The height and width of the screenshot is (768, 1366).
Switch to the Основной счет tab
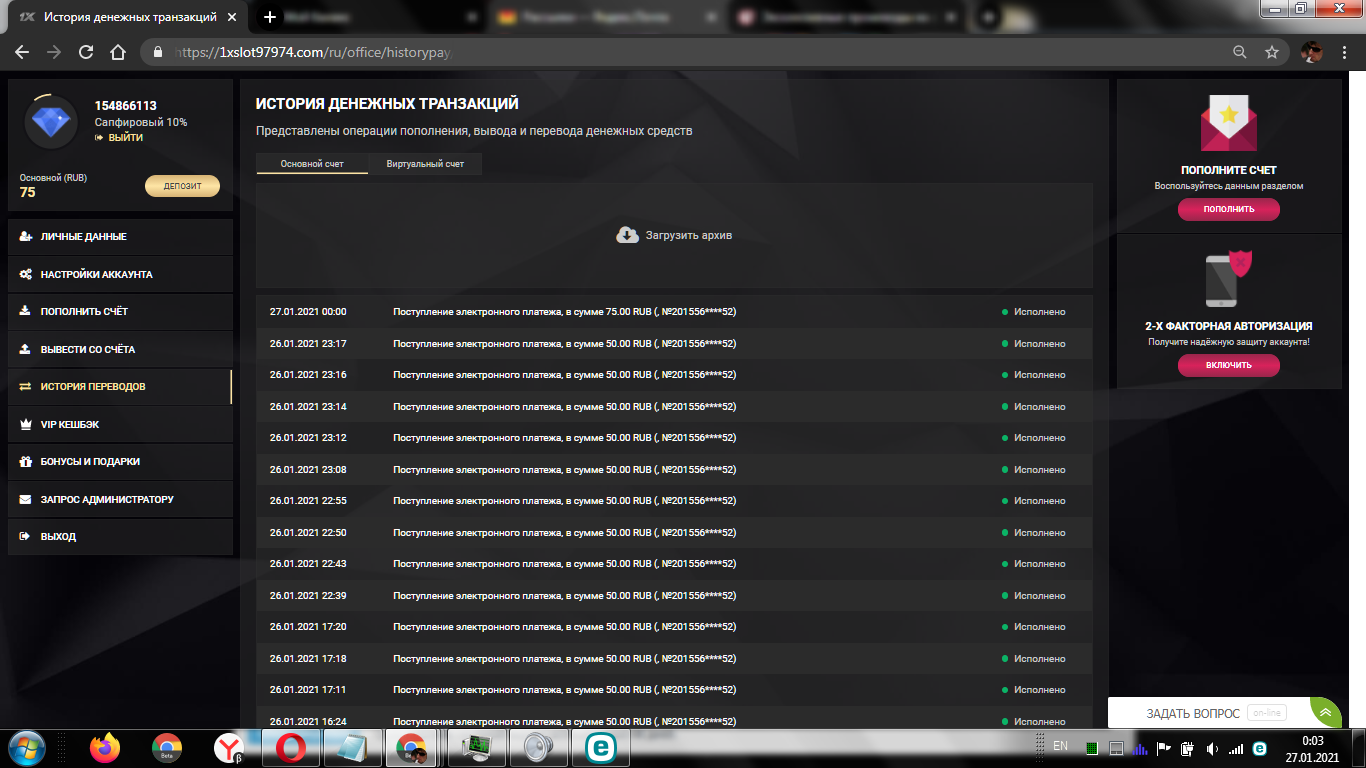coord(312,164)
